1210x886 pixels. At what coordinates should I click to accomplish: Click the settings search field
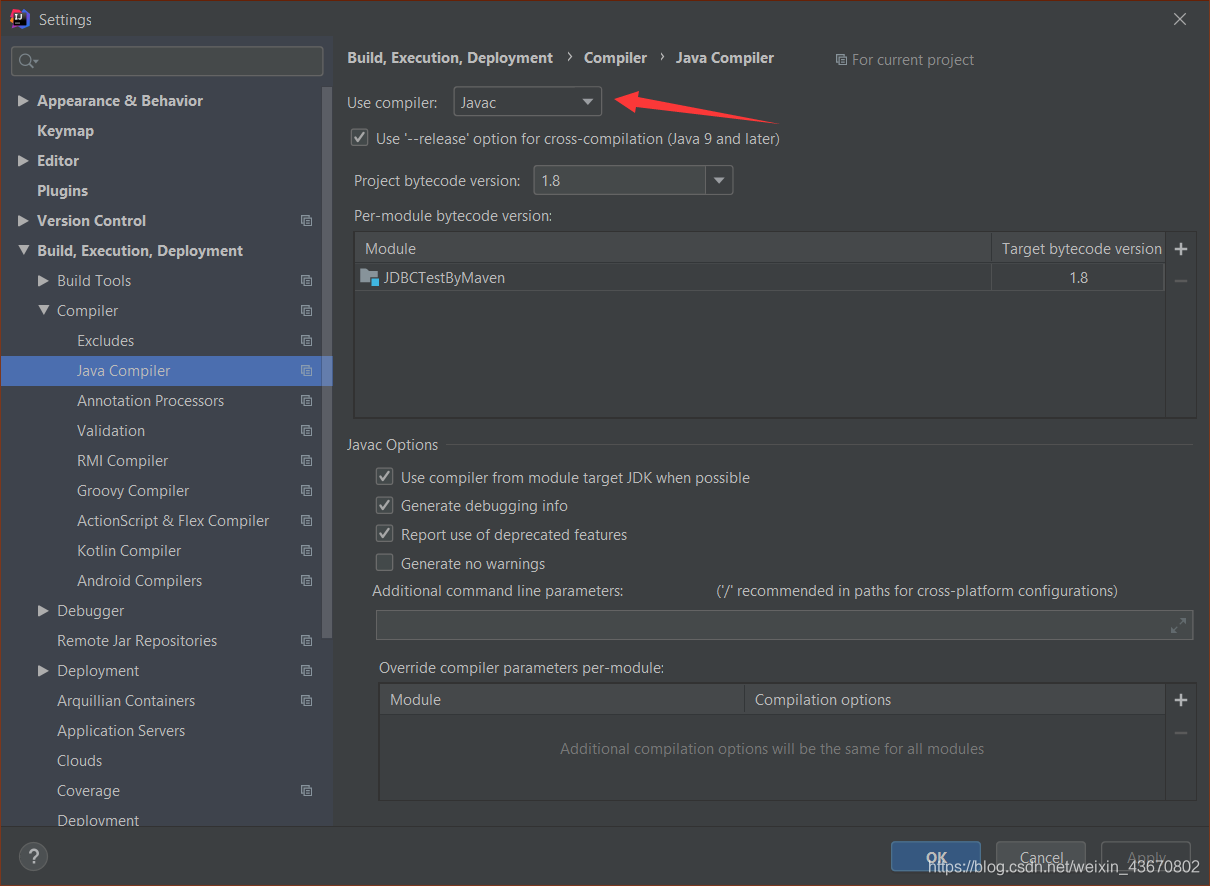167,61
